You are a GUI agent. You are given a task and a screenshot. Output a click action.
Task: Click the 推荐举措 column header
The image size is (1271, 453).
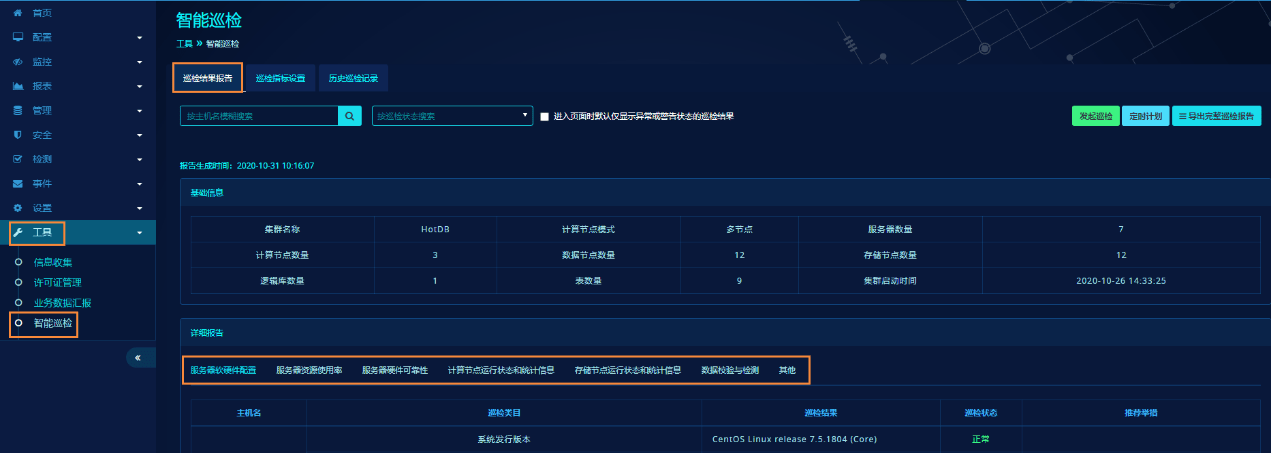[1141, 412]
